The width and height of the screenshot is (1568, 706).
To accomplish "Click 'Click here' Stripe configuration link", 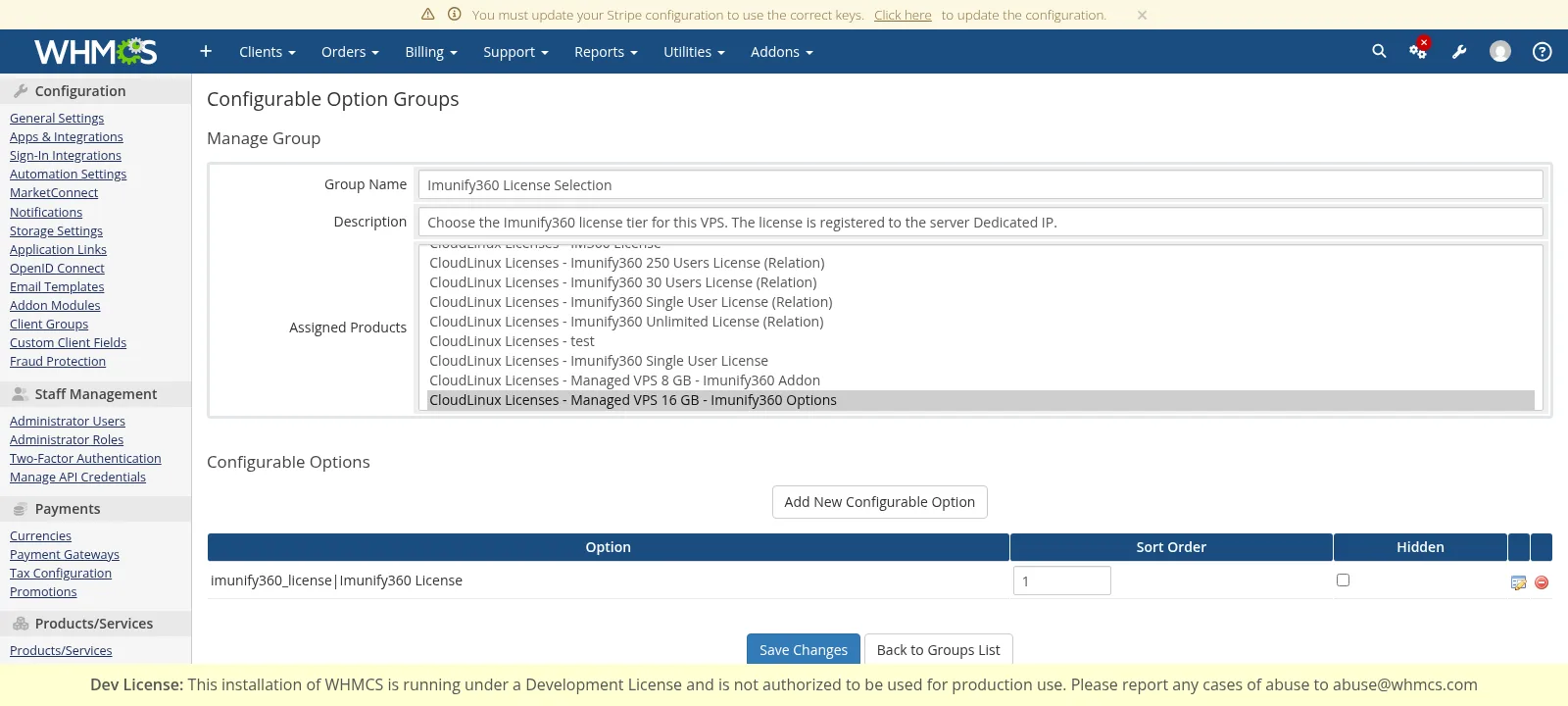I will click(903, 15).
